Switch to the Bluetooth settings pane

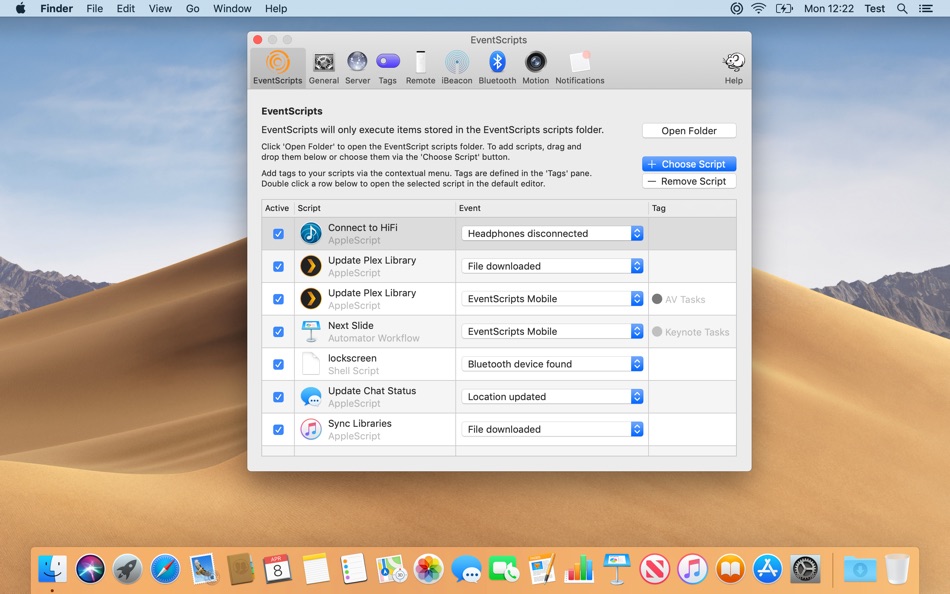point(497,67)
